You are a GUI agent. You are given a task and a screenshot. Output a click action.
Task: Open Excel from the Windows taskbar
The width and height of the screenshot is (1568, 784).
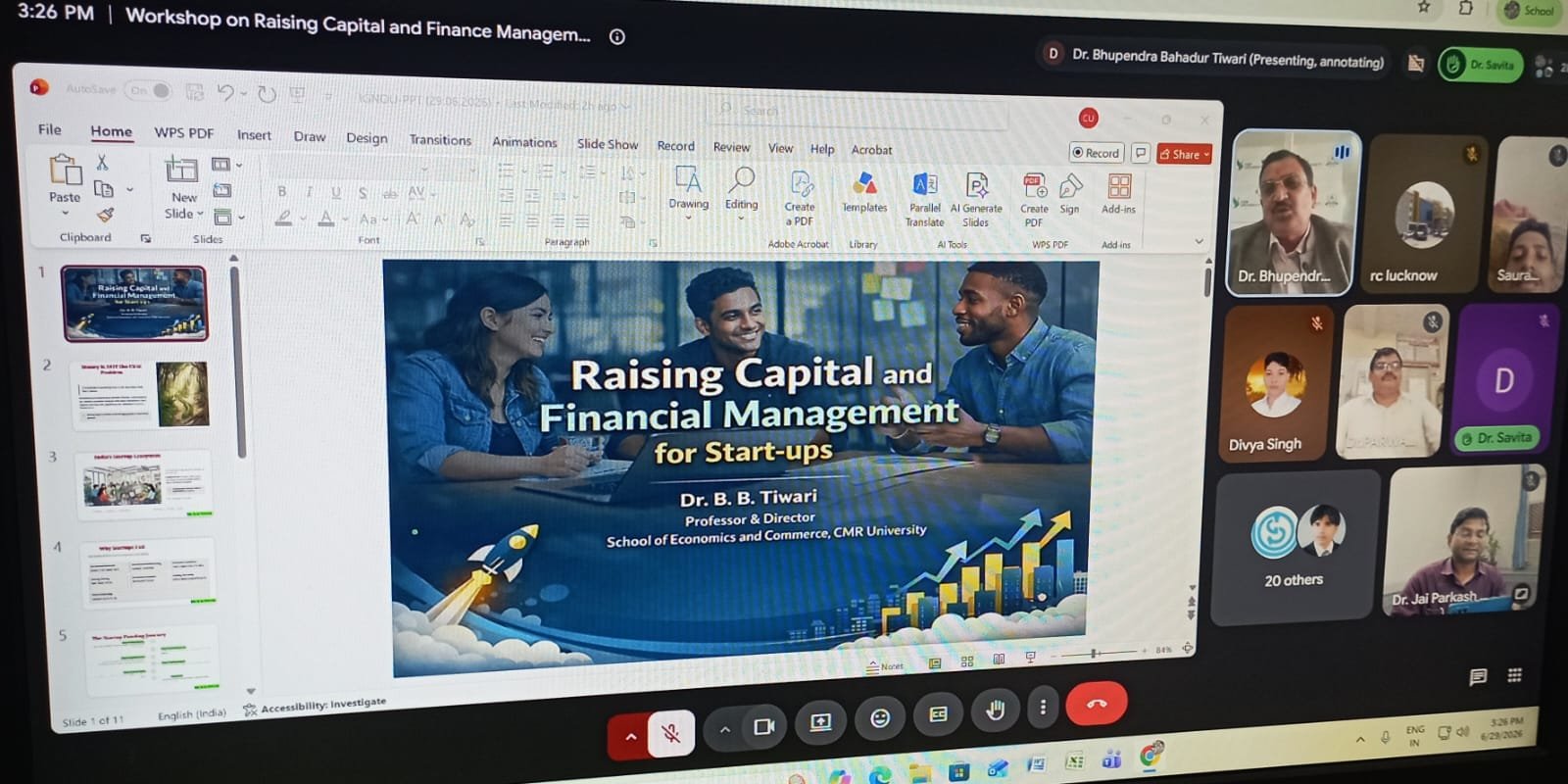tap(1074, 761)
